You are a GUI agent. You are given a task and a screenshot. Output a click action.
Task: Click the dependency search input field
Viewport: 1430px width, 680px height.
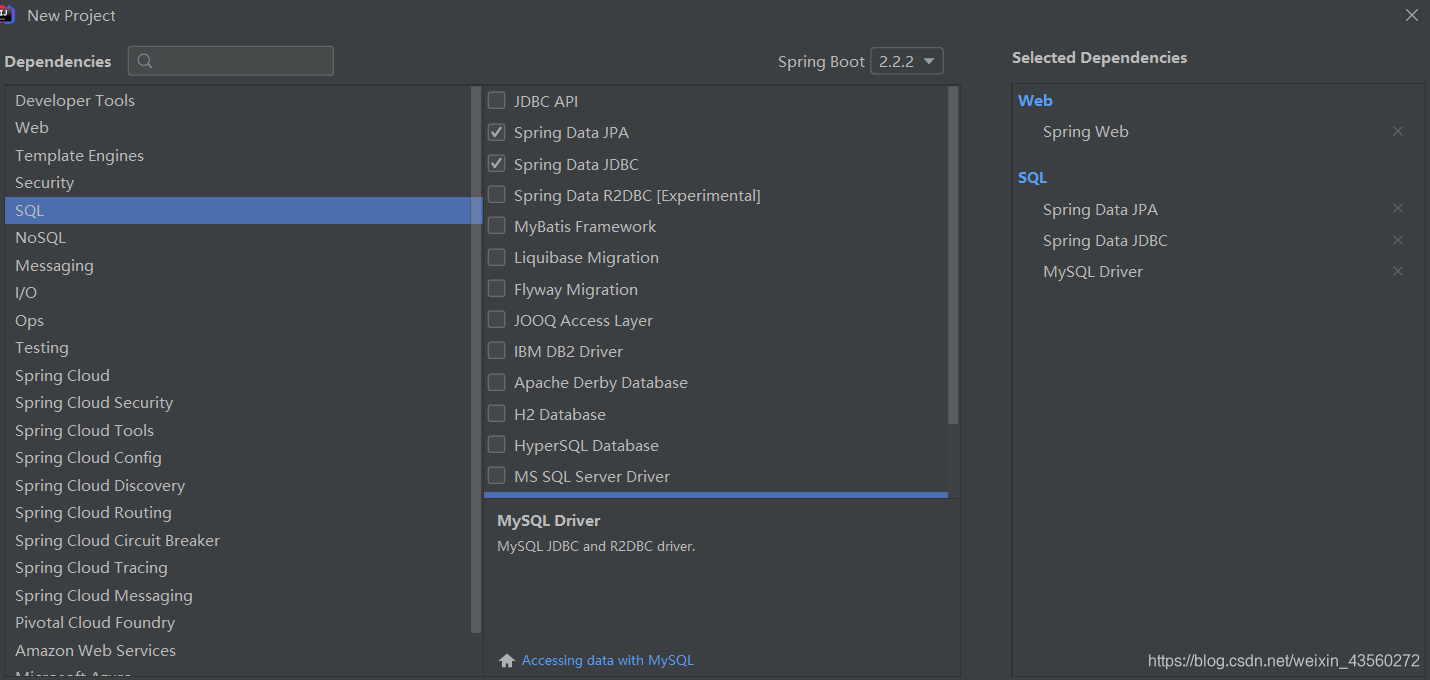pyautogui.click(x=231, y=61)
